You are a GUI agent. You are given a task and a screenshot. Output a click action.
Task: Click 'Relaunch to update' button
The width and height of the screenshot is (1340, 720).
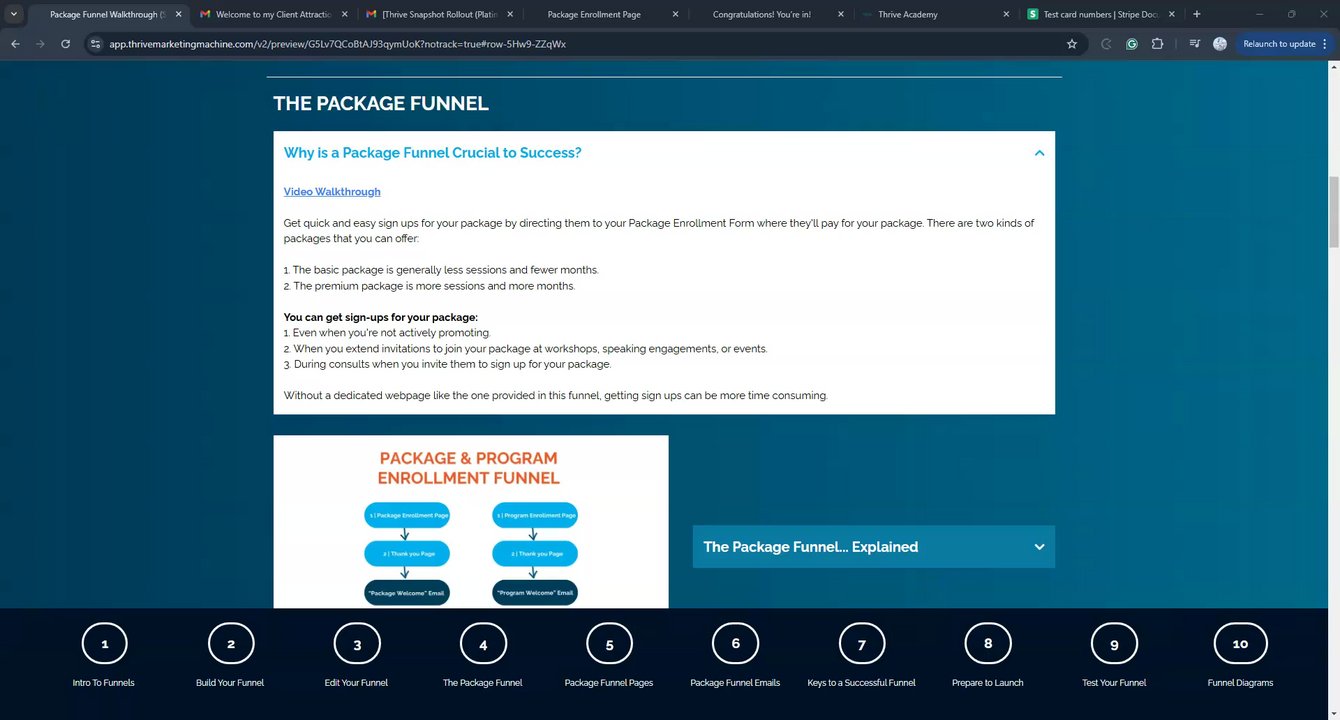(1279, 44)
